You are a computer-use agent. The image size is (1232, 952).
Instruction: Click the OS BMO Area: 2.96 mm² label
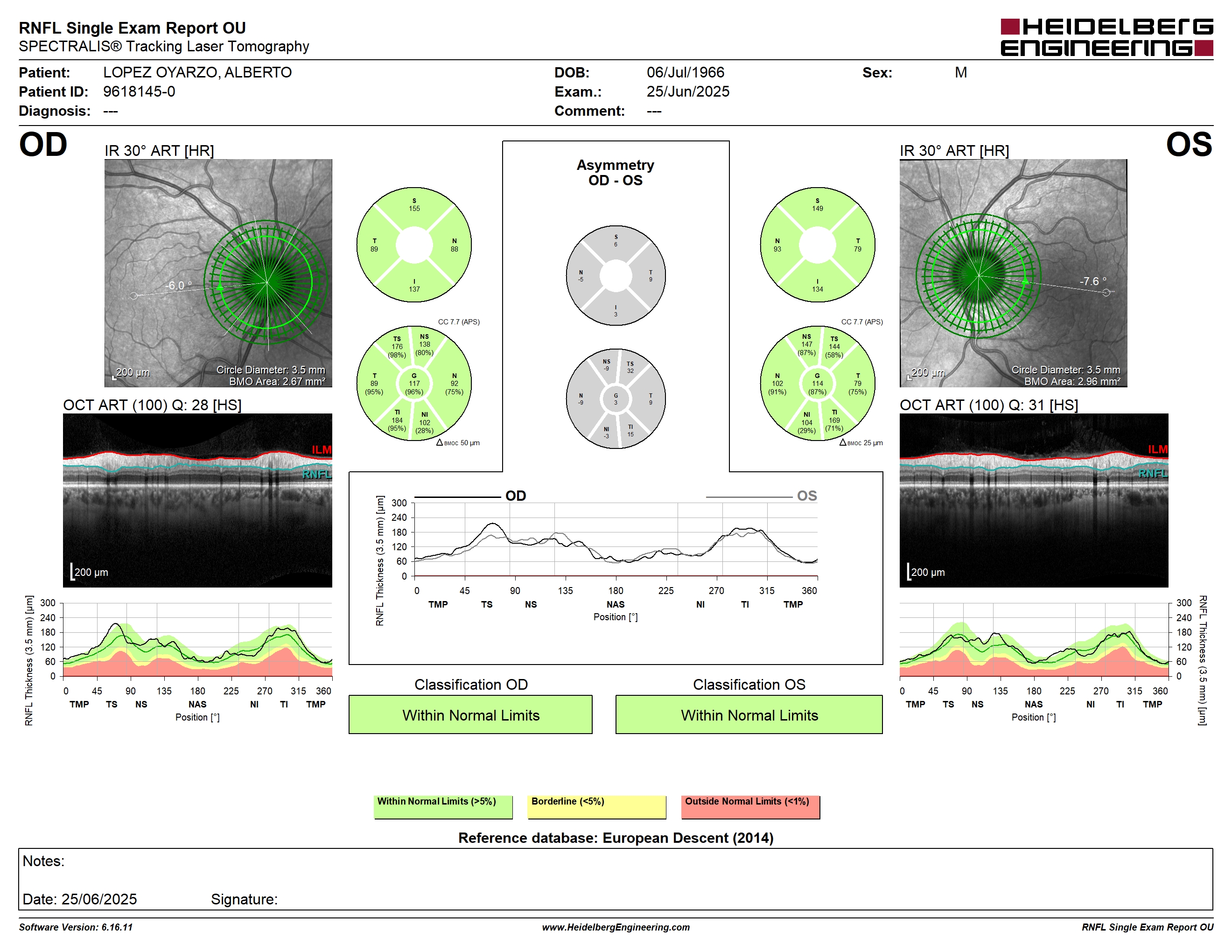coord(1072,382)
